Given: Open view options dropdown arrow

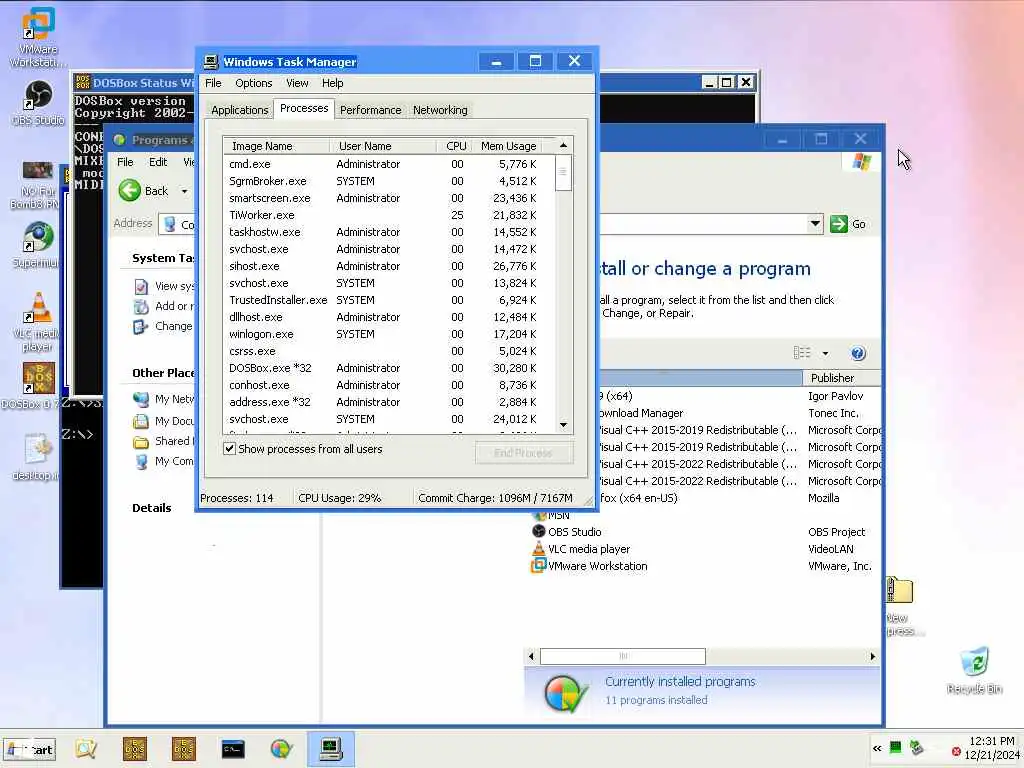Looking at the screenshot, I should [x=825, y=353].
